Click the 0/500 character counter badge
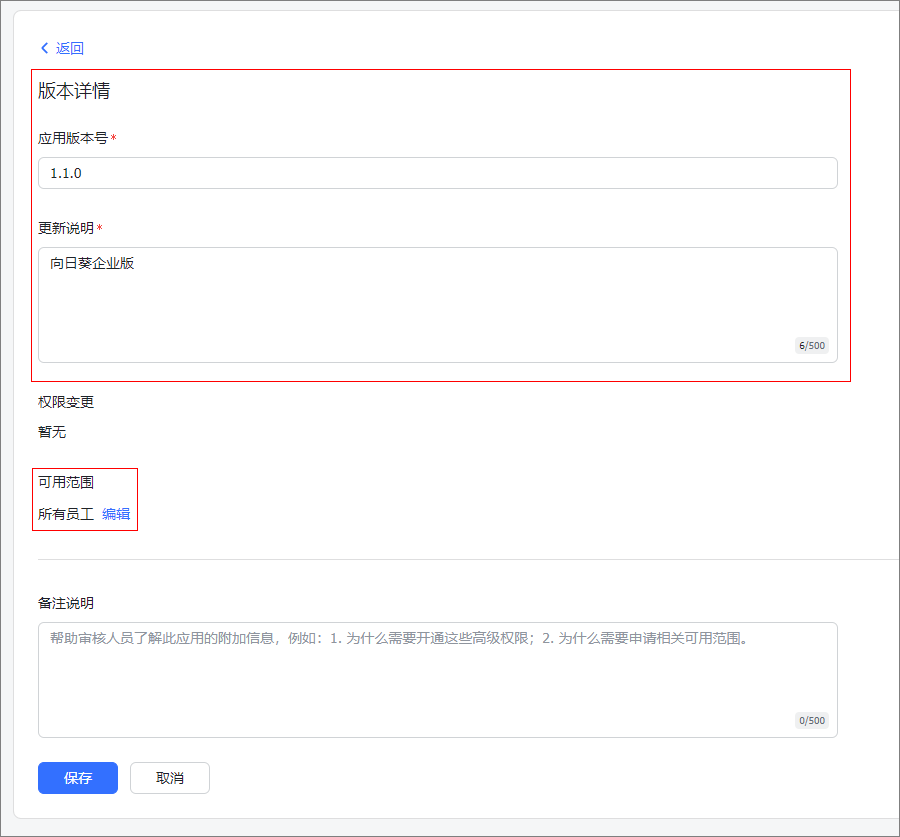 (811, 721)
